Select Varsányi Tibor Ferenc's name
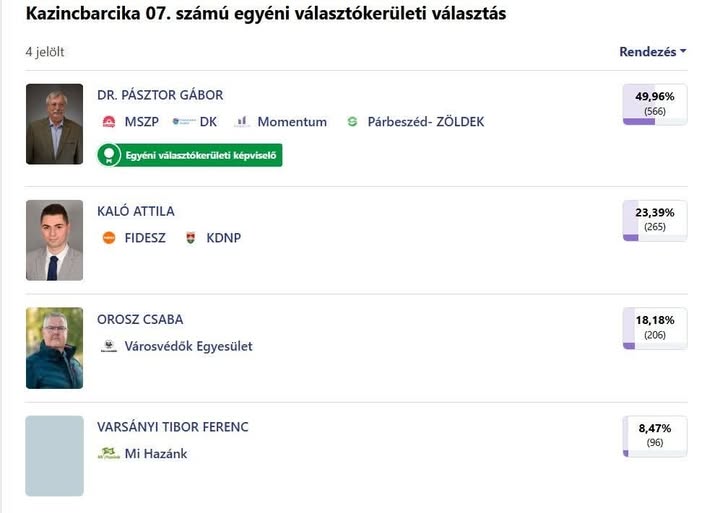This screenshot has height=513, width=720. tap(173, 427)
